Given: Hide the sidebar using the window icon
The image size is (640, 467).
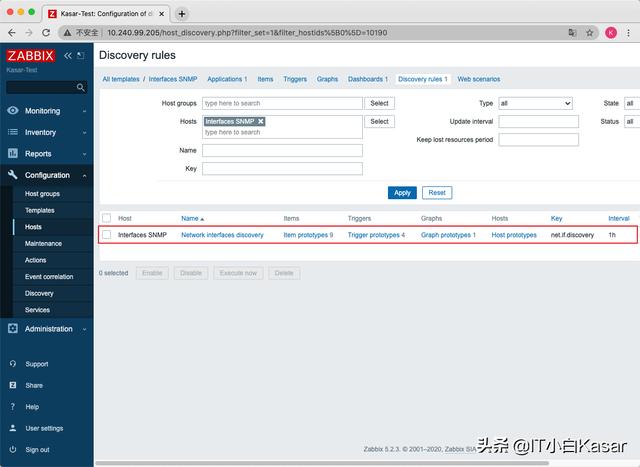Looking at the screenshot, I should (81, 56).
